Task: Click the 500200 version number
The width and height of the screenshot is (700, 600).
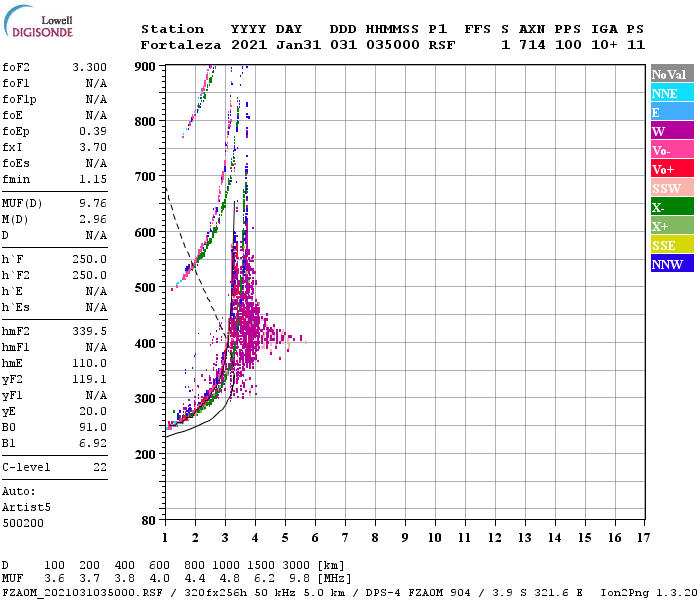Action: (23, 523)
